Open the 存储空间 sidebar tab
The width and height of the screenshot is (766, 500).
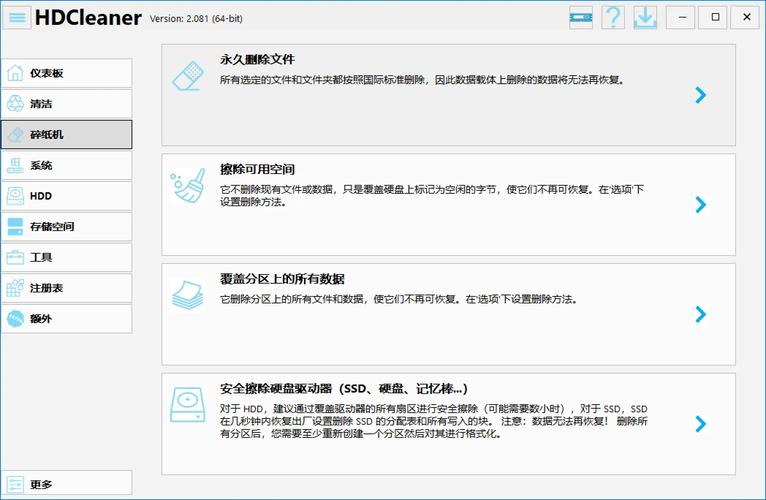point(66,227)
